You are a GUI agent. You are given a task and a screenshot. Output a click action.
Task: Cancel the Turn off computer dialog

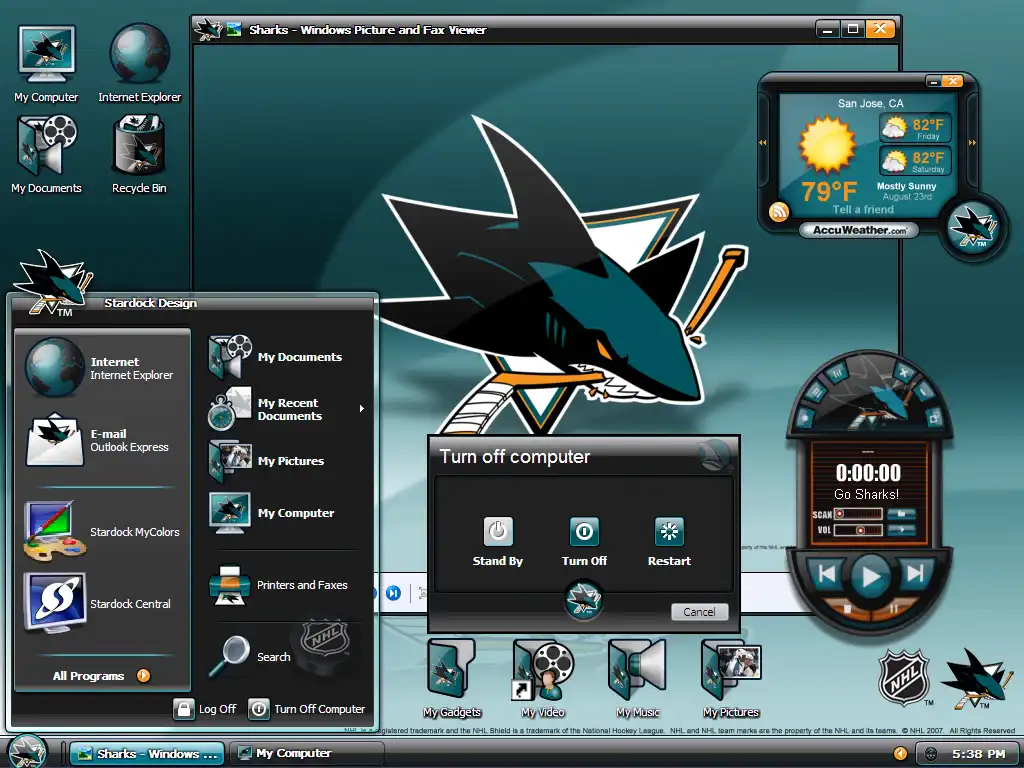click(699, 612)
